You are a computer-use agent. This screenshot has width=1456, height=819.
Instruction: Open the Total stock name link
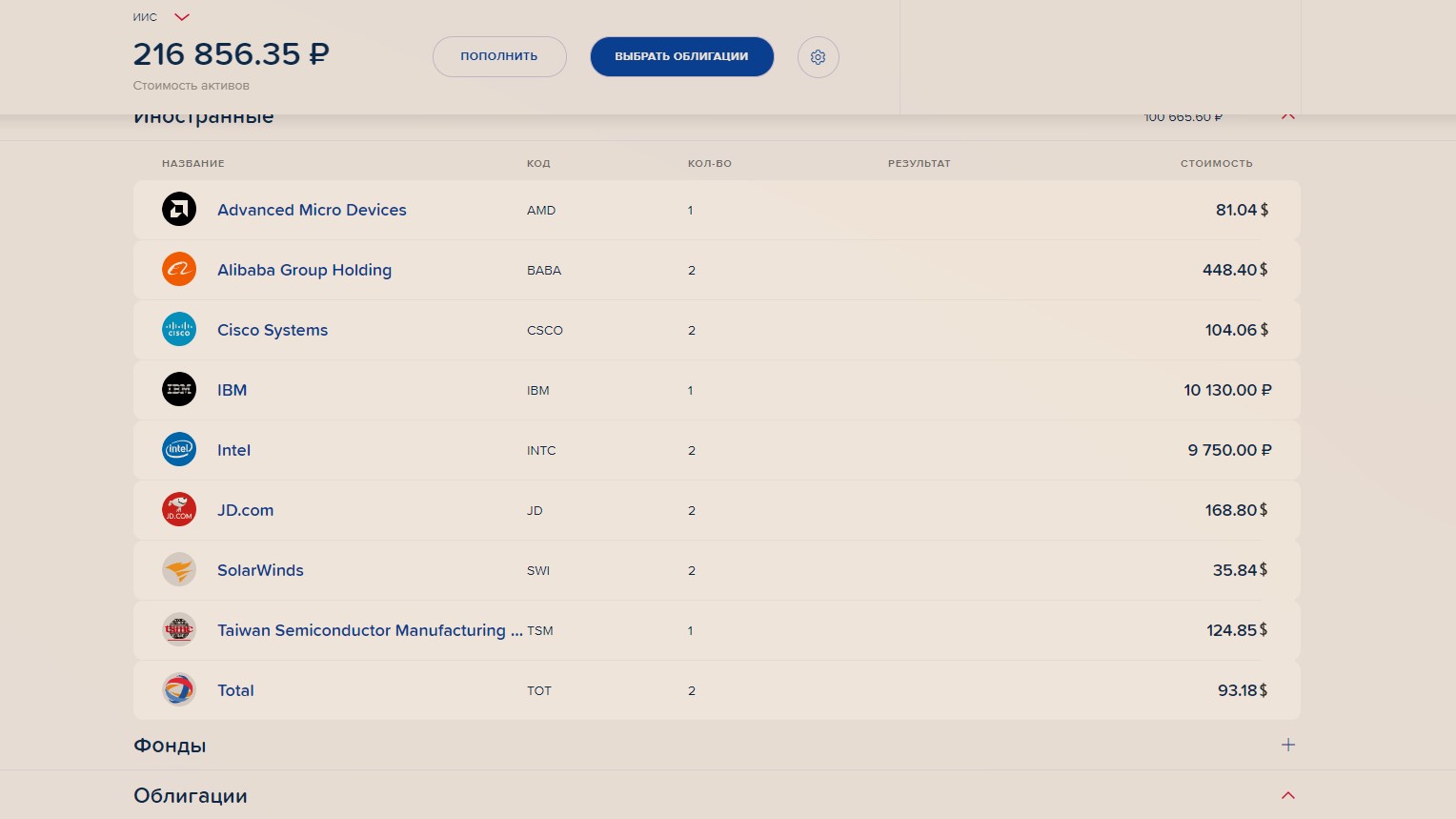[235, 690]
